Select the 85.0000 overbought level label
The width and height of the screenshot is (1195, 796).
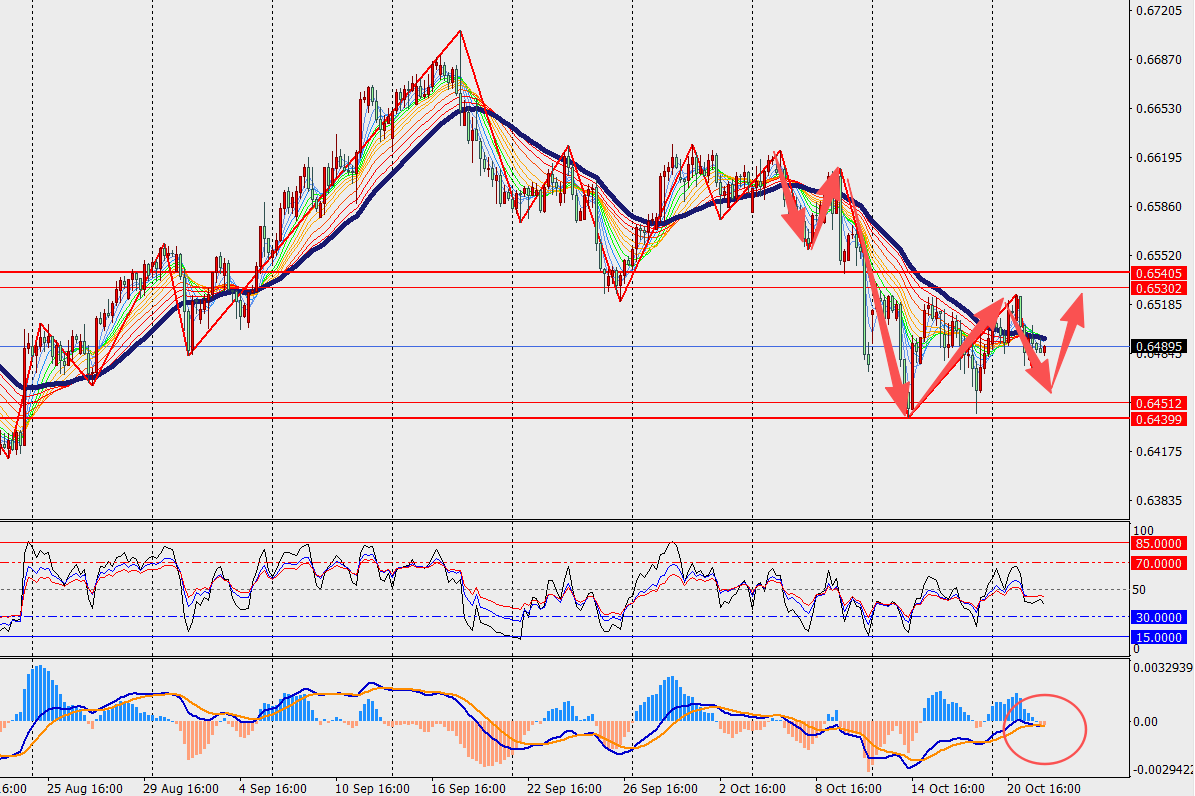[1159, 543]
